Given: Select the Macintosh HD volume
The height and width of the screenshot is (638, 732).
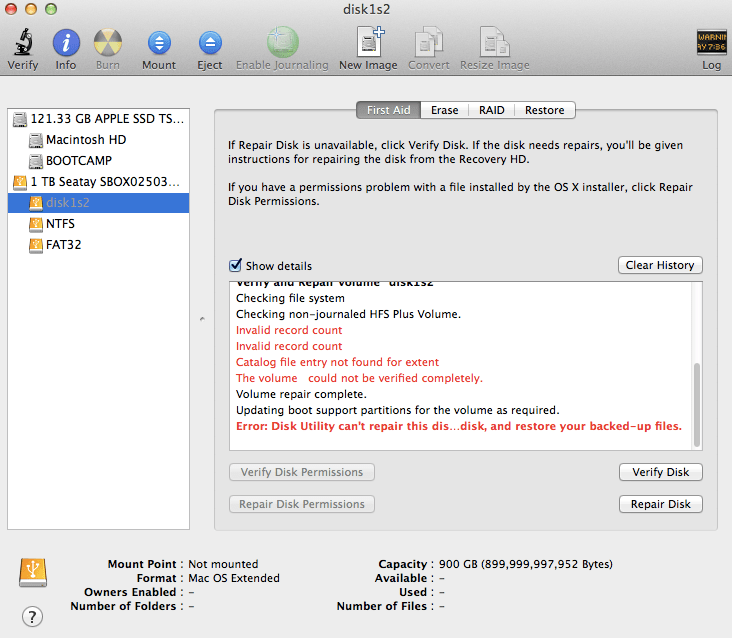Looking at the screenshot, I should click(x=99, y=140).
